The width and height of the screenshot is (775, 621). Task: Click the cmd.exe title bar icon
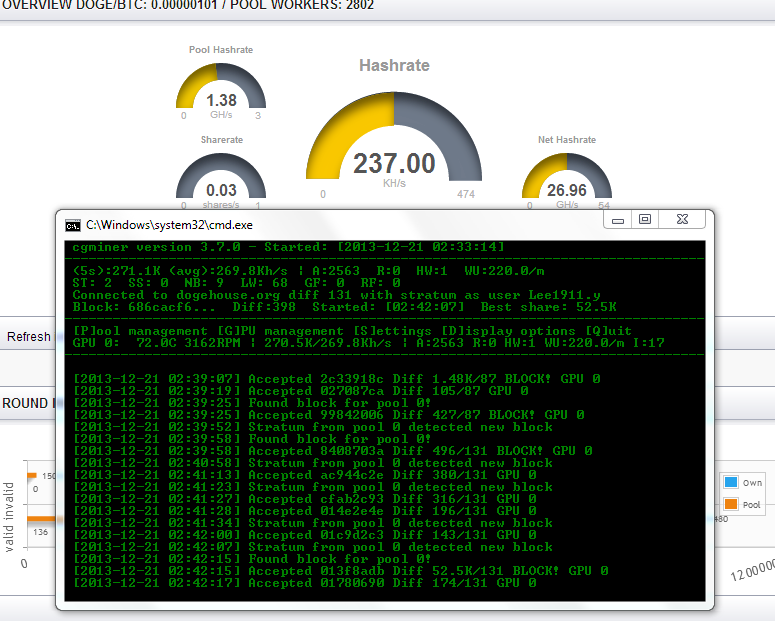[73, 225]
